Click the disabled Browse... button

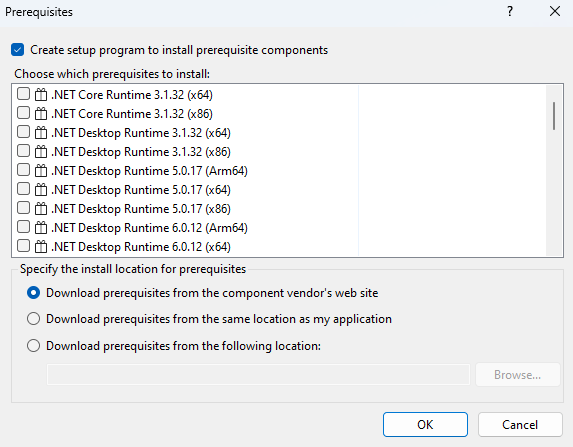517,375
